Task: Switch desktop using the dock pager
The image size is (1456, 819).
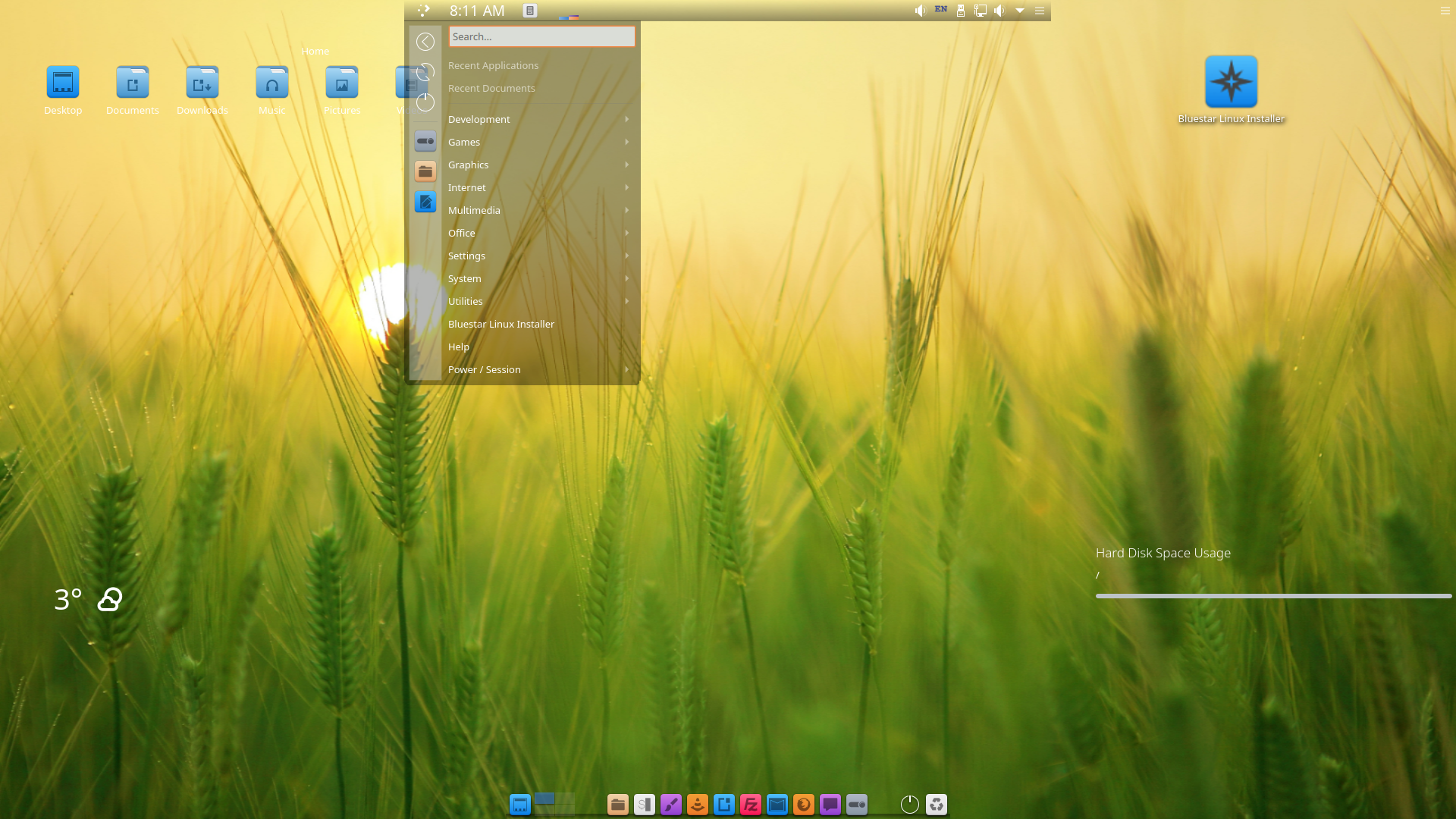Action: click(554, 804)
